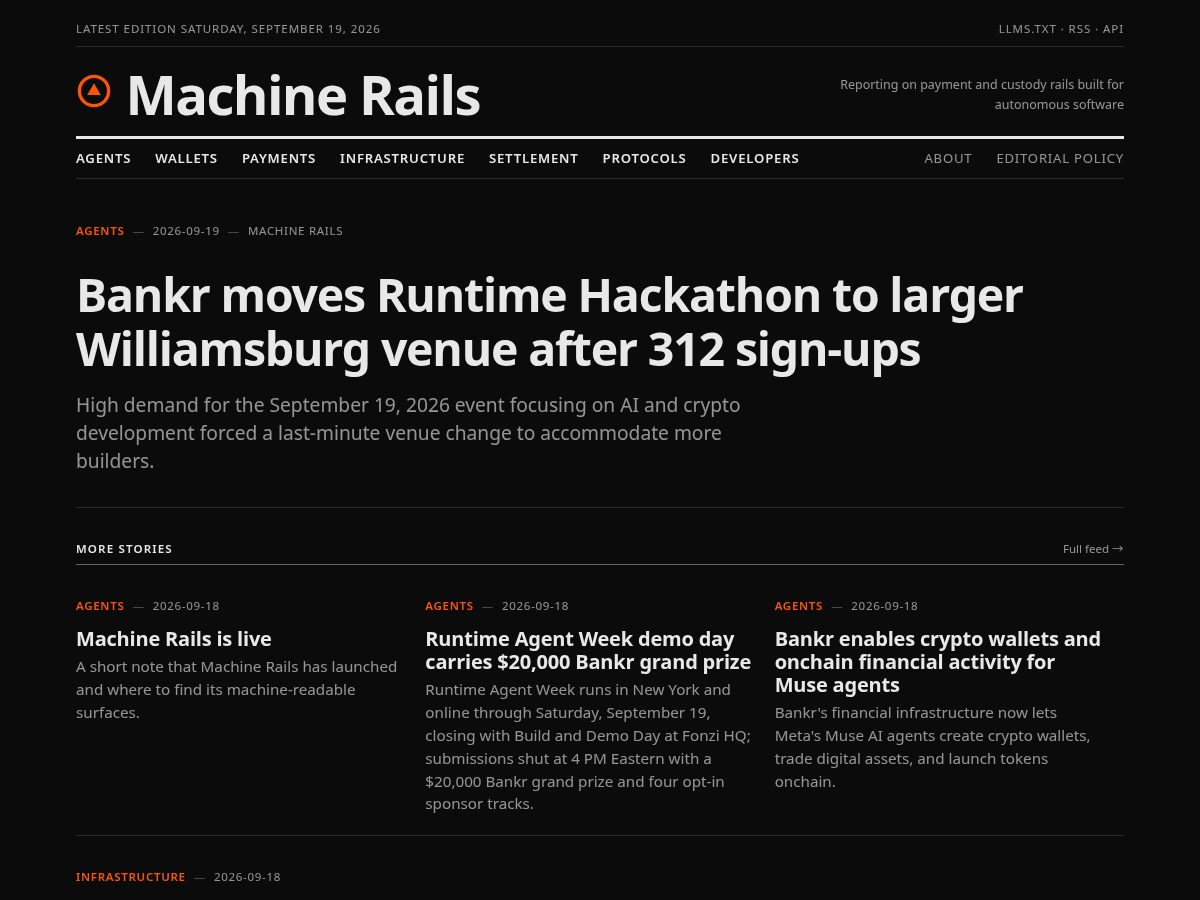The image size is (1200, 900).
Task: Open the RSS feed link
Action: [1079, 29]
